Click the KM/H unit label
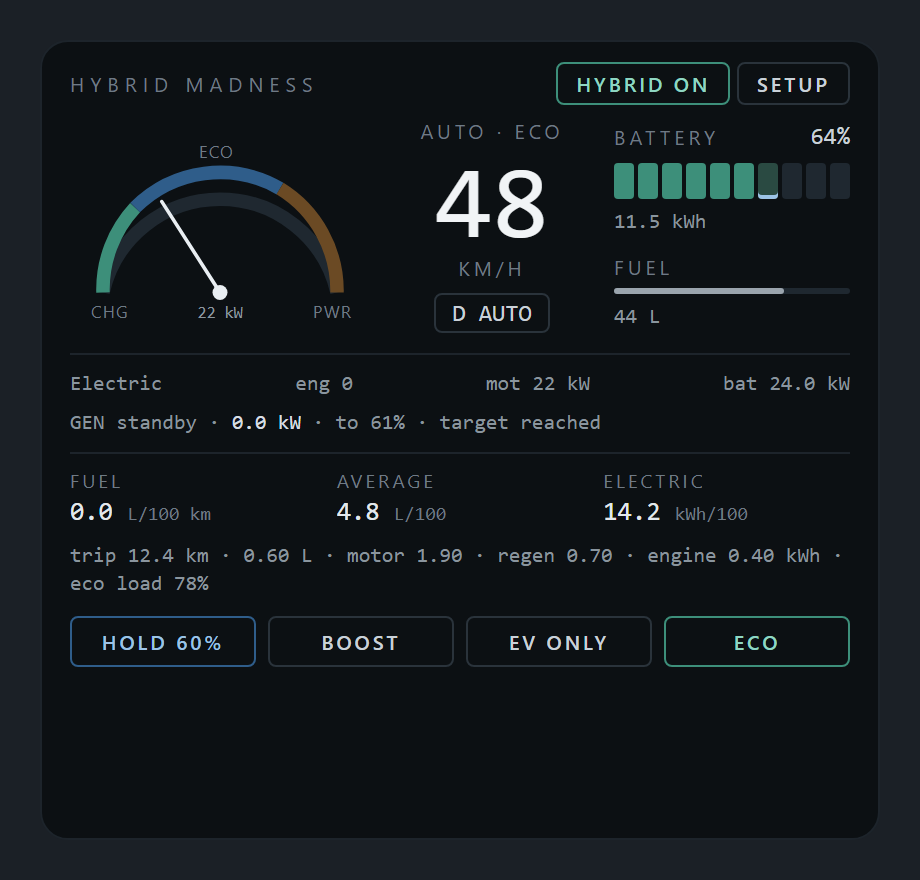This screenshot has height=880, width=920. [491, 269]
